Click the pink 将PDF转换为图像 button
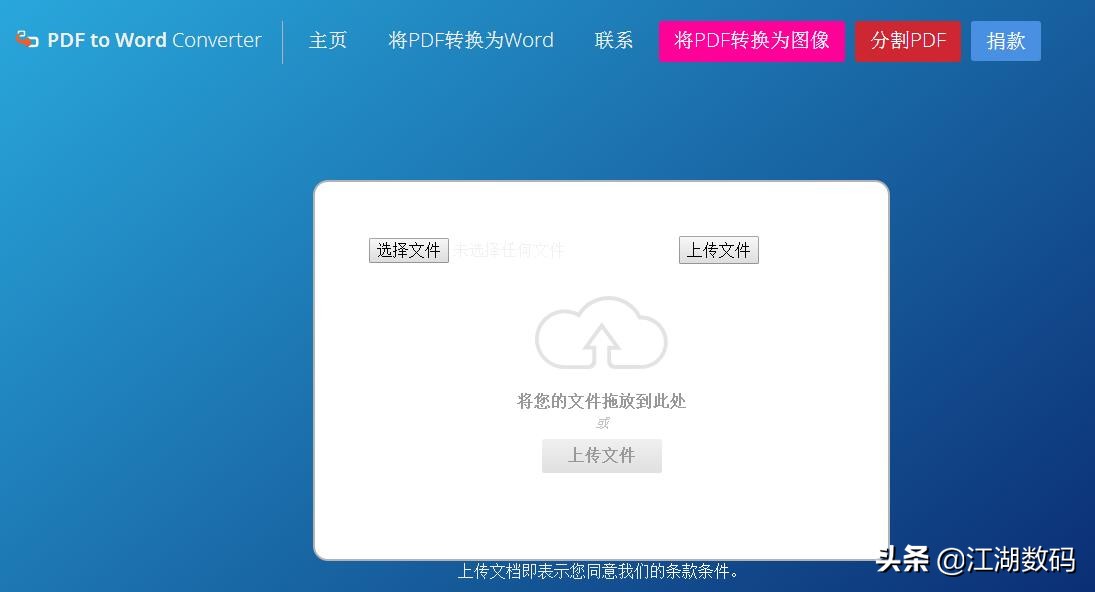Image resolution: width=1095 pixels, height=592 pixels. [752, 41]
